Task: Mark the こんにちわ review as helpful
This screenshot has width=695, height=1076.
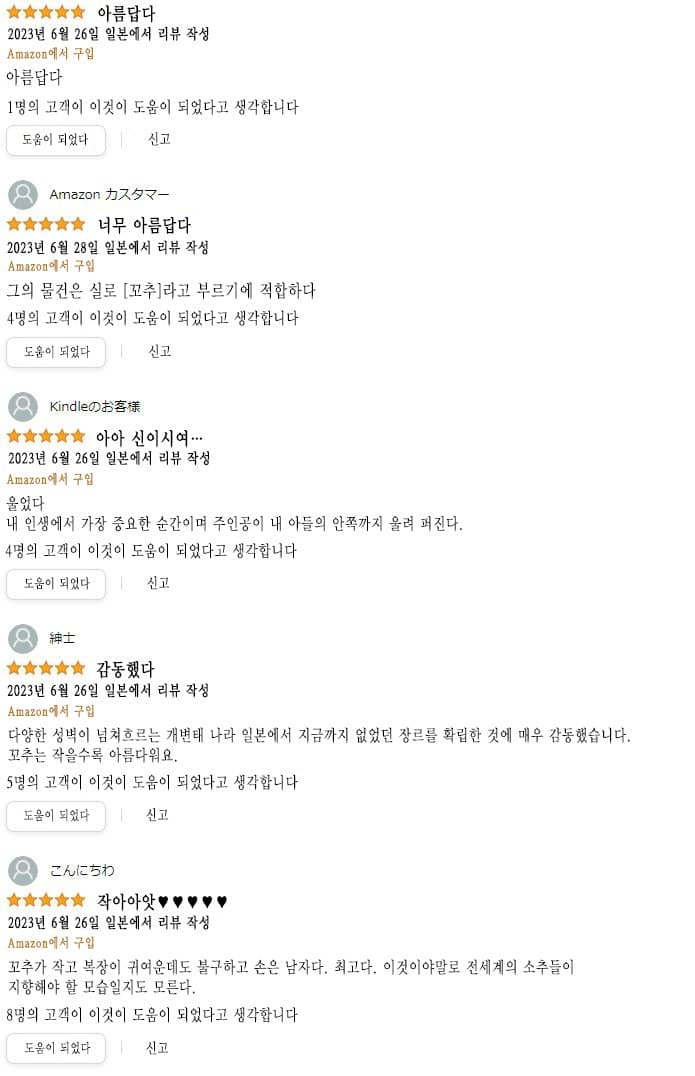Action: click(56, 1048)
